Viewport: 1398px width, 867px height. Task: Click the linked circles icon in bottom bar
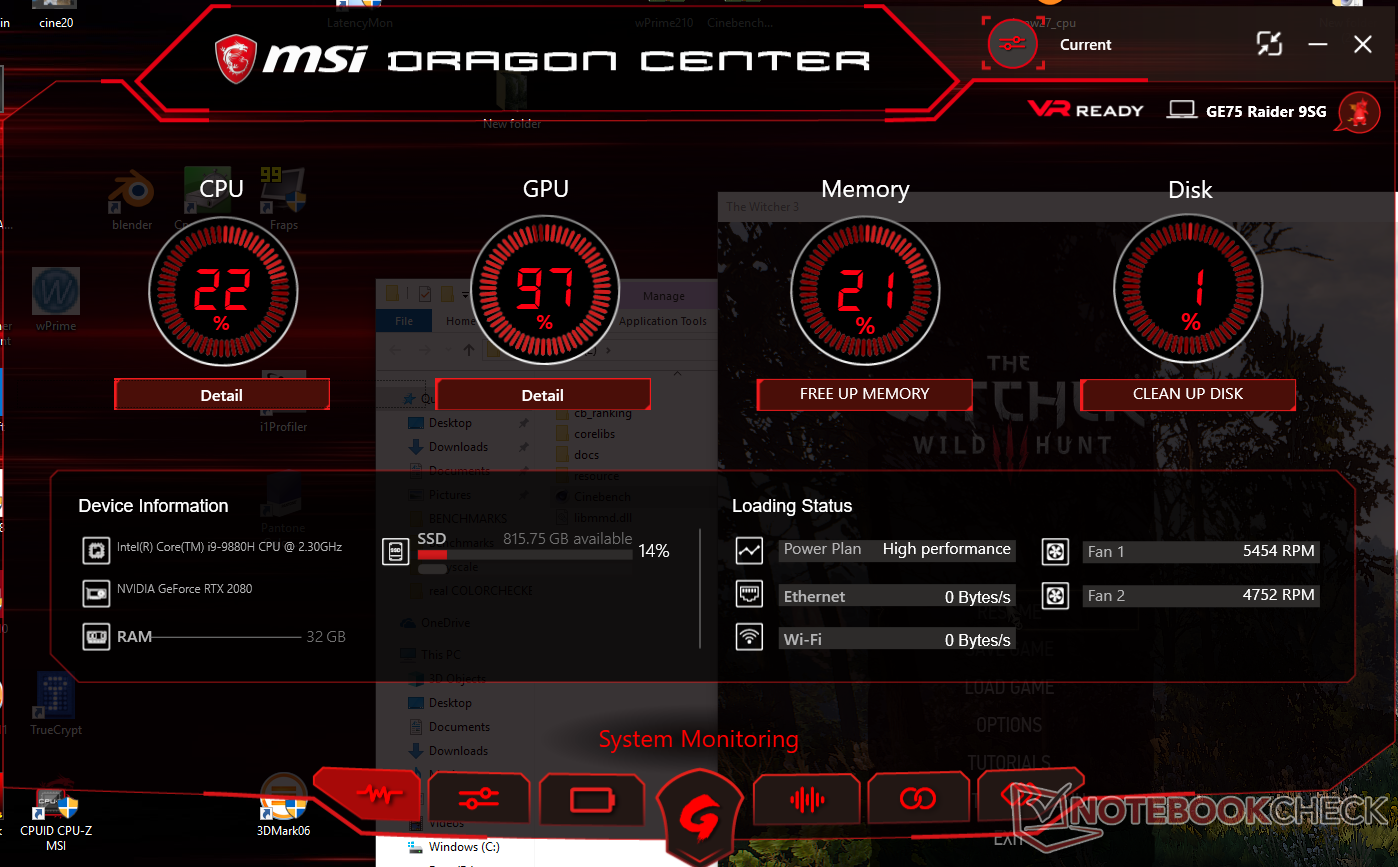pyautogui.click(x=917, y=798)
